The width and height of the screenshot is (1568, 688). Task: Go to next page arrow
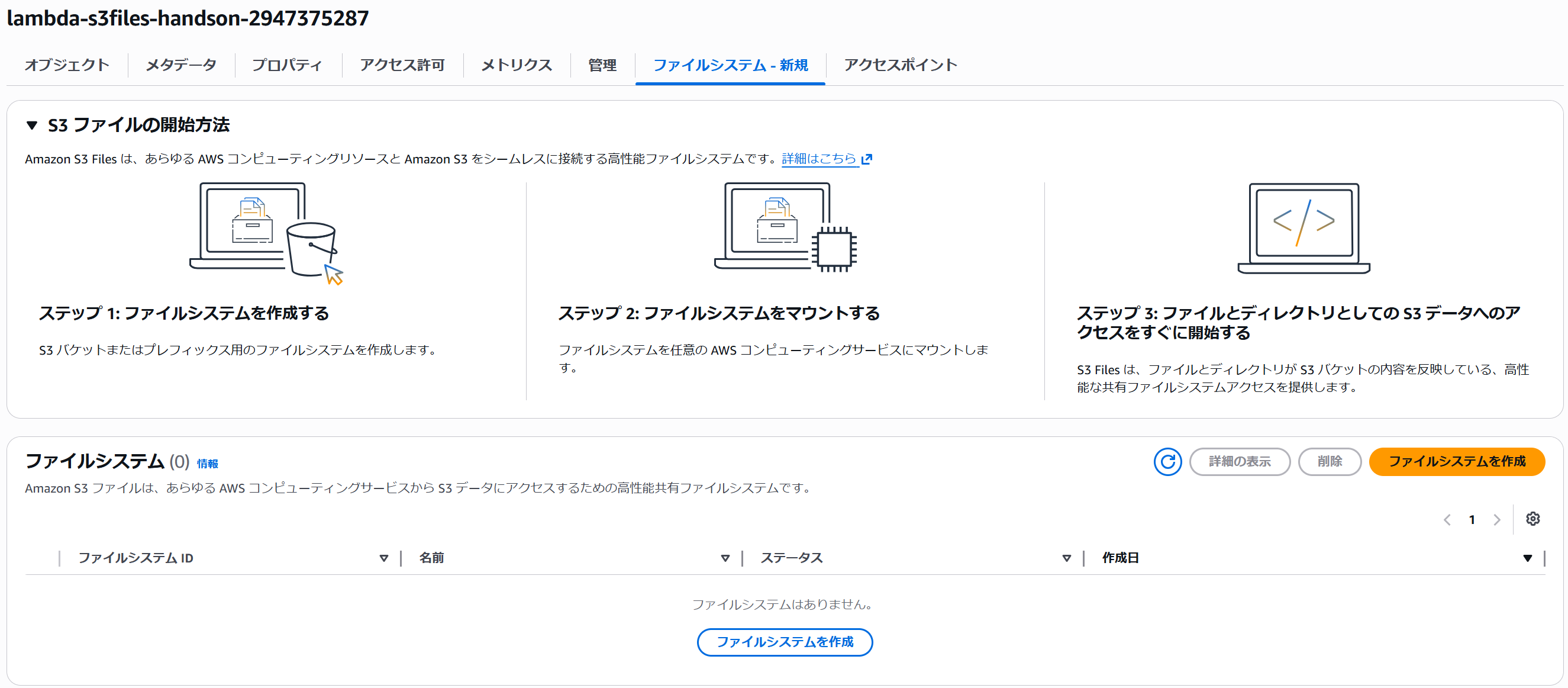[x=1496, y=519]
